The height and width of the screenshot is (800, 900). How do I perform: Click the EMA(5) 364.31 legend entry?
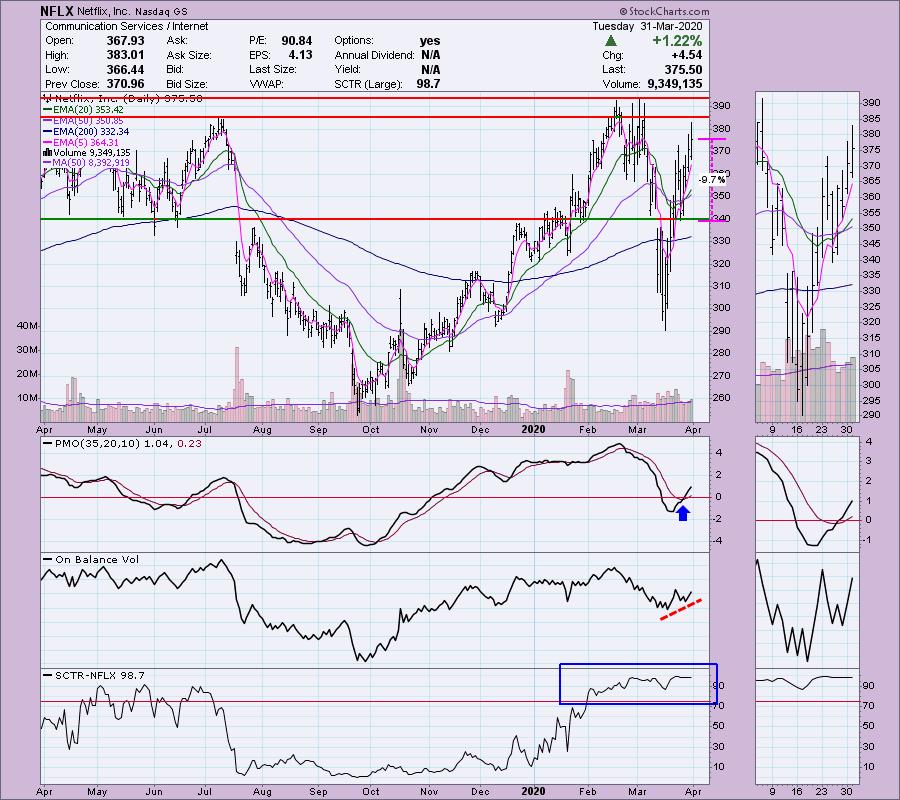[81, 142]
